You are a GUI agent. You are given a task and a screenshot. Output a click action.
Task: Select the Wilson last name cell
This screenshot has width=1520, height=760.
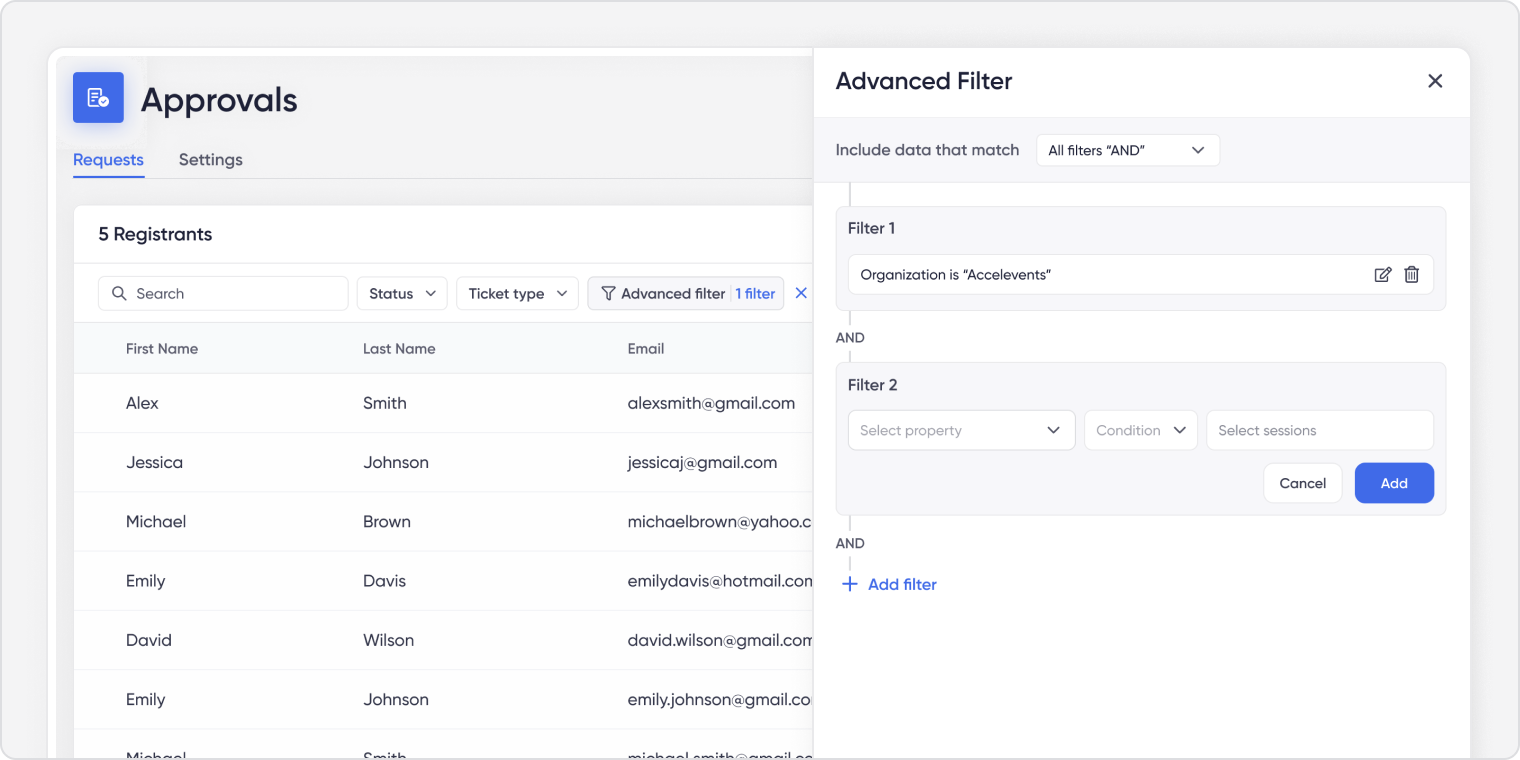388,640
